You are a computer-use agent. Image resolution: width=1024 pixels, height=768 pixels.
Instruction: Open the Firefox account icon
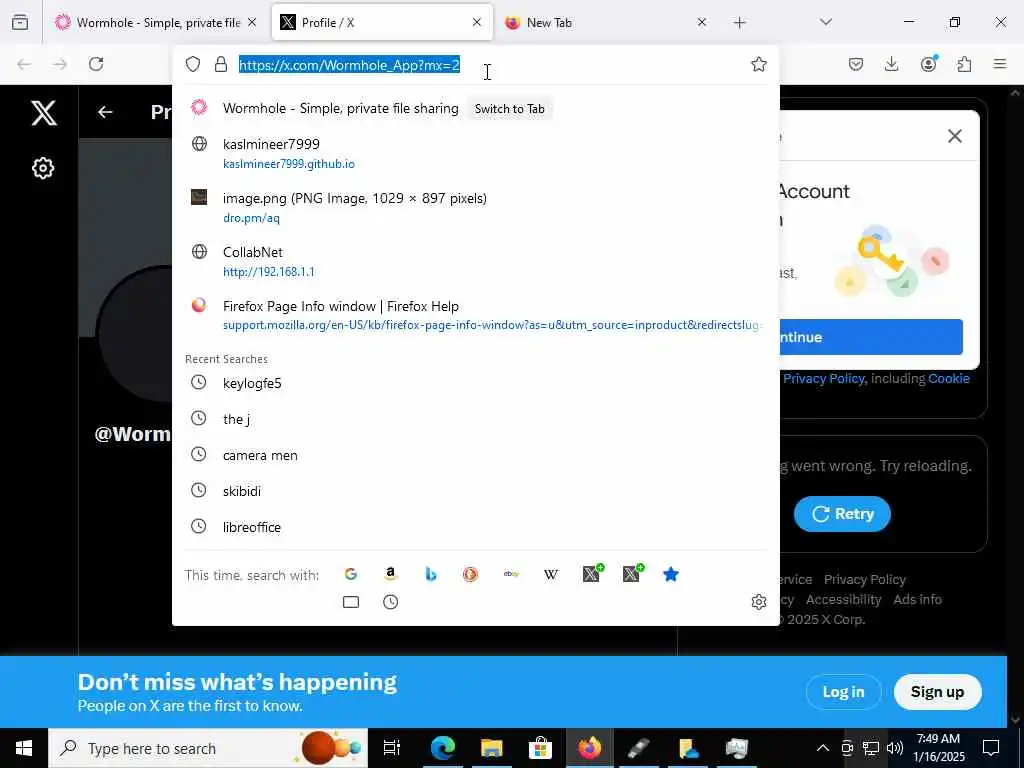pos(928,63)
